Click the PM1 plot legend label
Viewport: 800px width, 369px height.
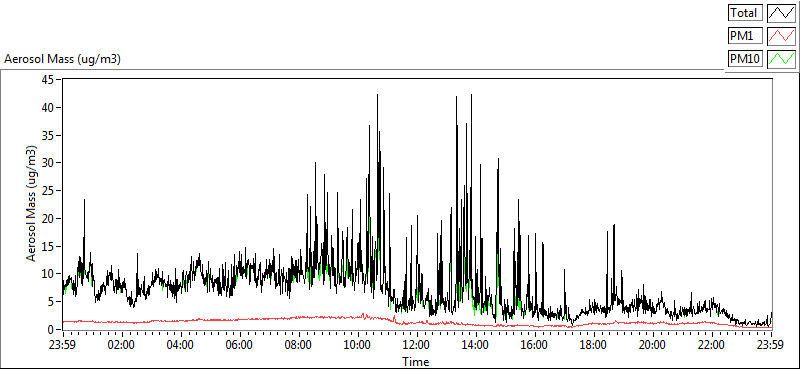coord(745,36)
